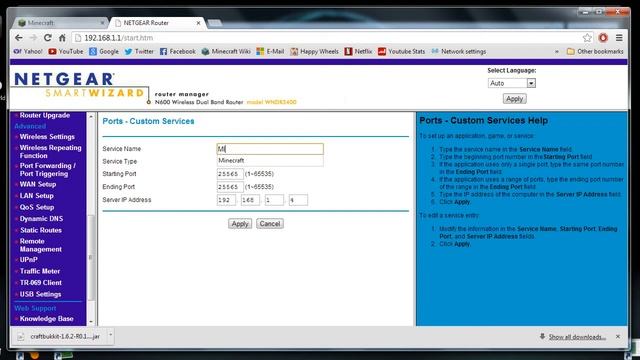This screenshot has width=640, height=360.
Task: Cancel the custom service form
Action: pos(270,224)
